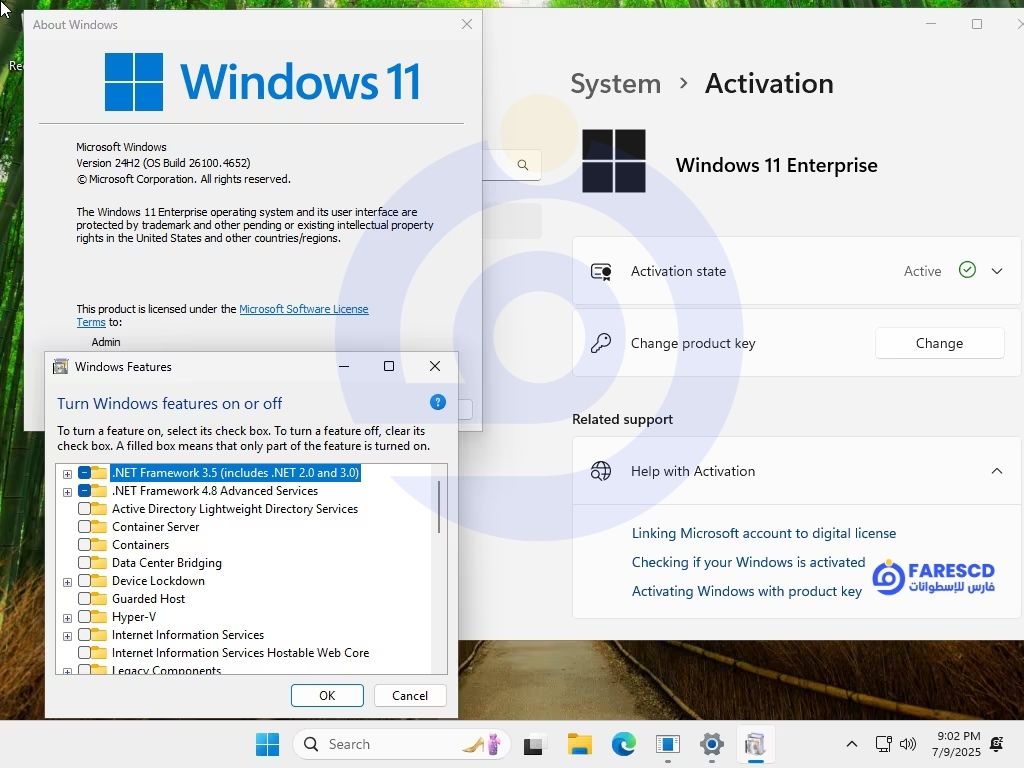This screenshot has width=1024, height=768.
Task: Close the About Windows dialog
Action: click(x=467, y=24)
